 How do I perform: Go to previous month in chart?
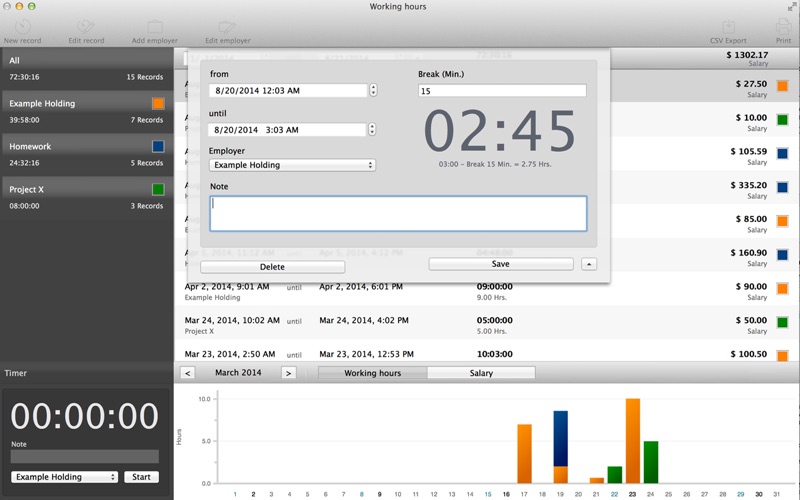188,373
